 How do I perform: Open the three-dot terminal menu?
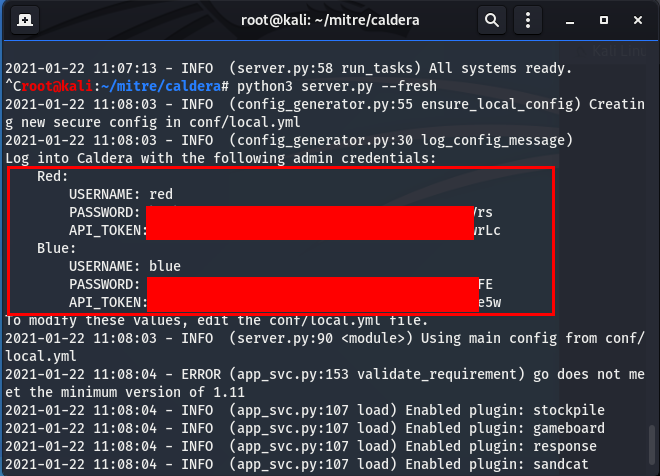point(528,20)
